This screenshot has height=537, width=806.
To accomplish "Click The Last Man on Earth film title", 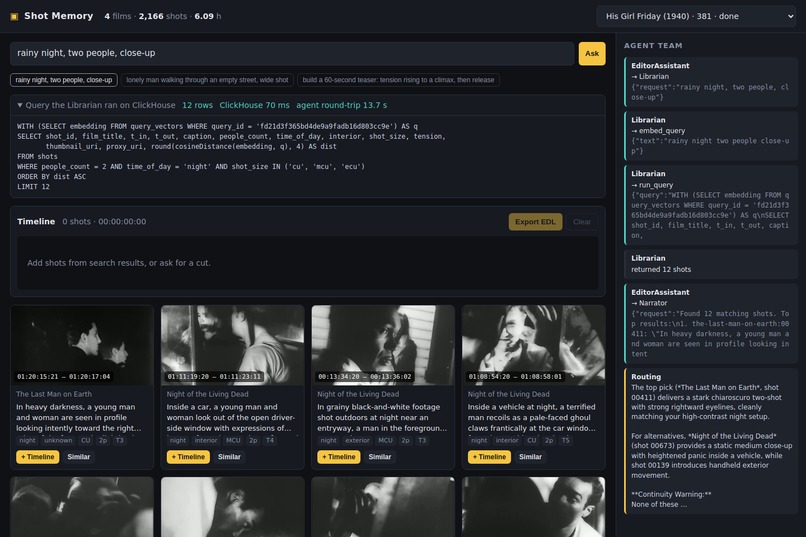I will coord(54,394).
